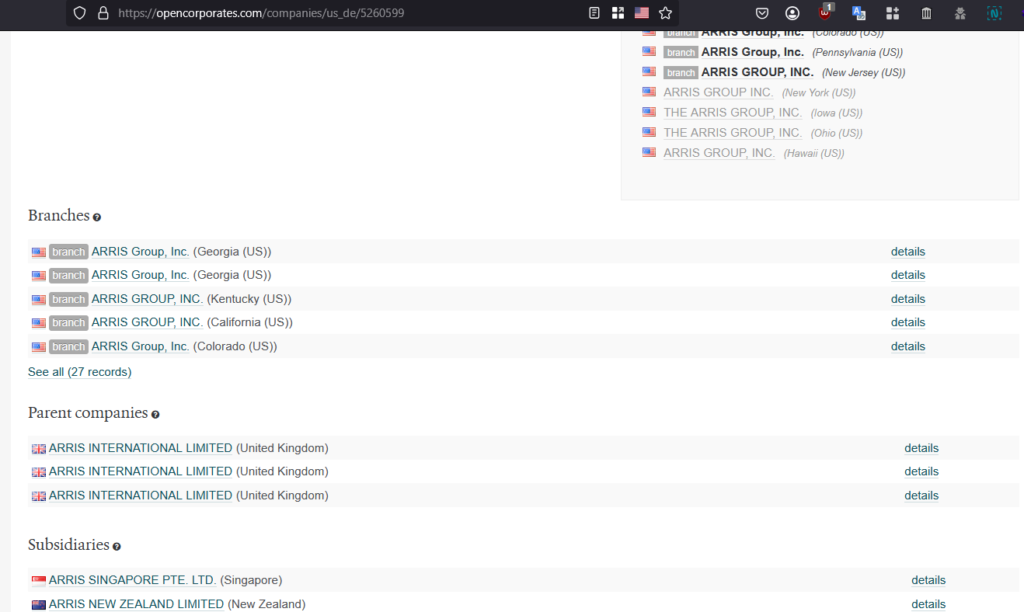The image size is (1024, 612).
Task: Click the site security padlock icon
Action: [x=103, y=13]
